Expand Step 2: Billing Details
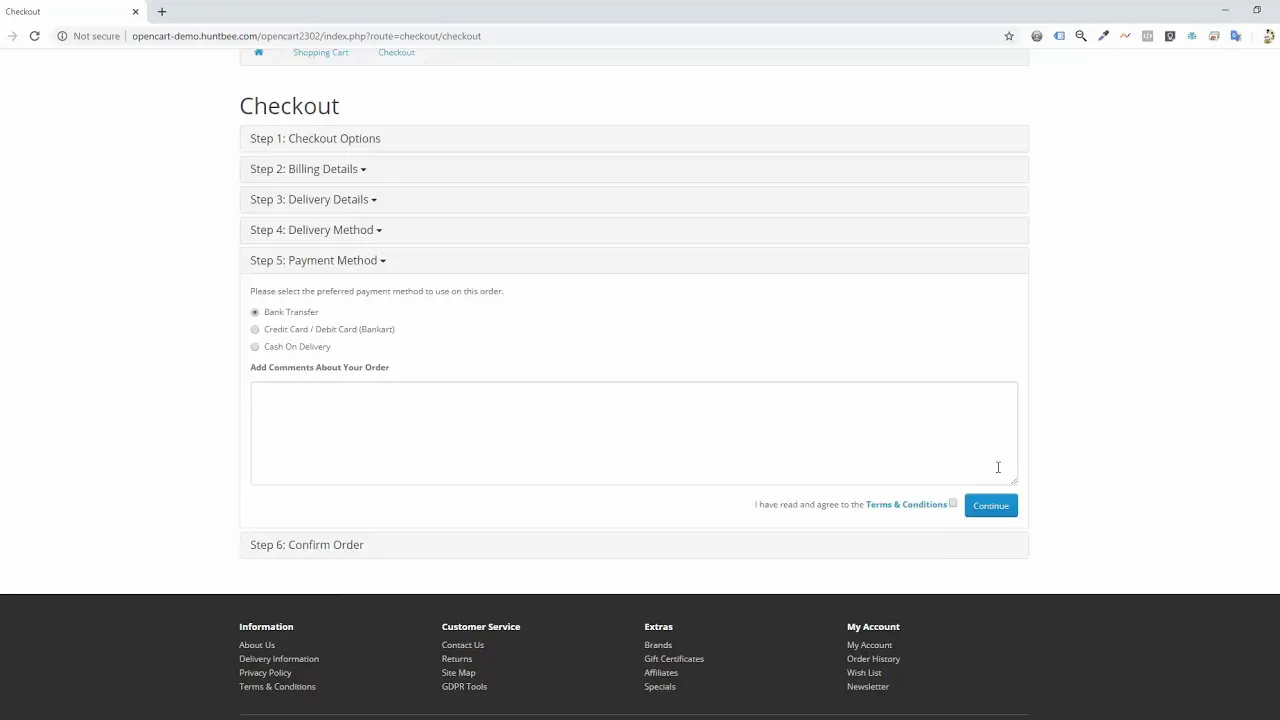The image size is (1280, 720). [x=308, y=169]
